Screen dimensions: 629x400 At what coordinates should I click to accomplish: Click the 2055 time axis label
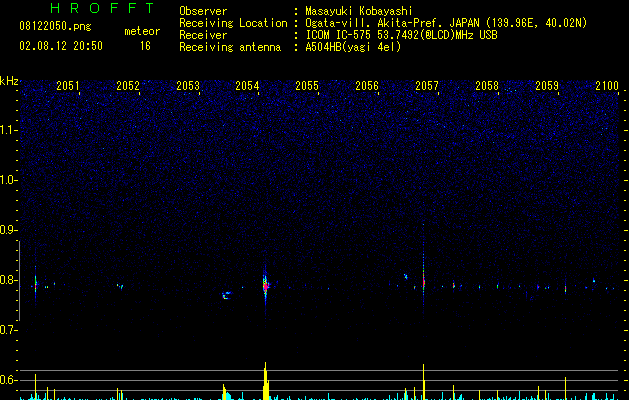point(307,85)
